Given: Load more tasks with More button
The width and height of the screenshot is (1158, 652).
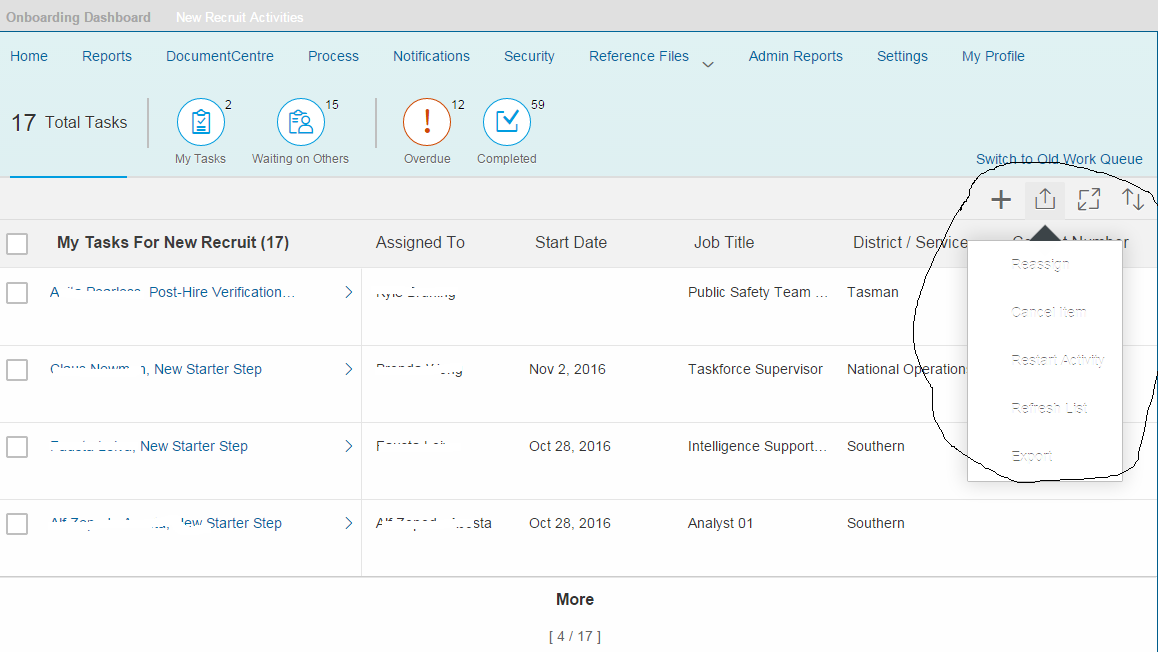Looking at the screenshot, I should 575,600.
